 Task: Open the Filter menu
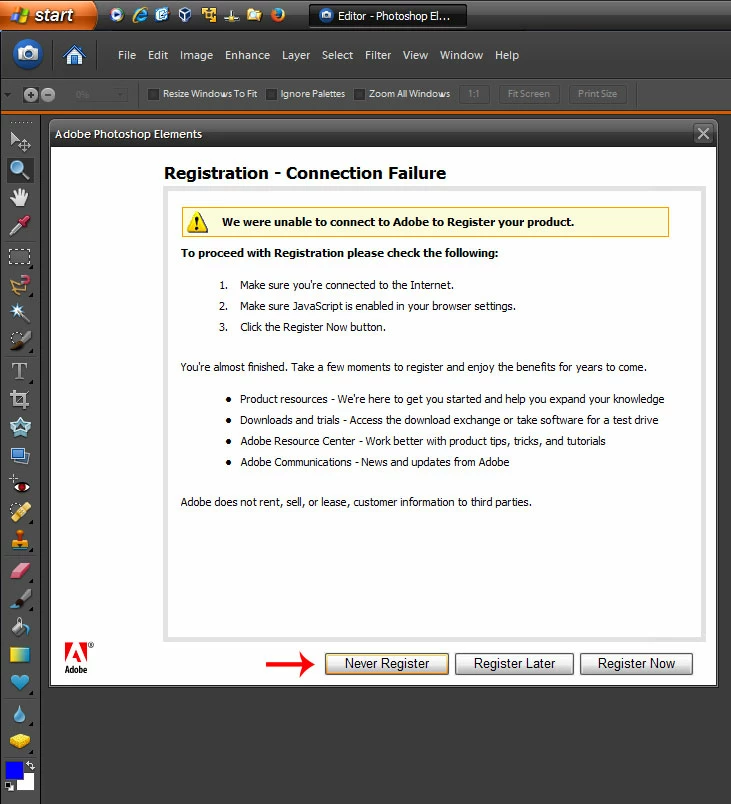coord(378,55)
